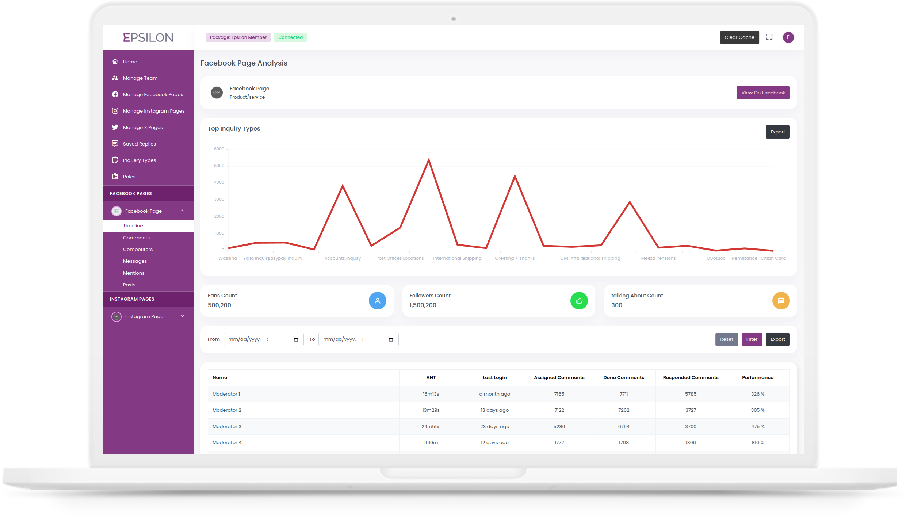Click the purple View On Facebook button
Screen dimensions: 906x517
coord(763,93)
